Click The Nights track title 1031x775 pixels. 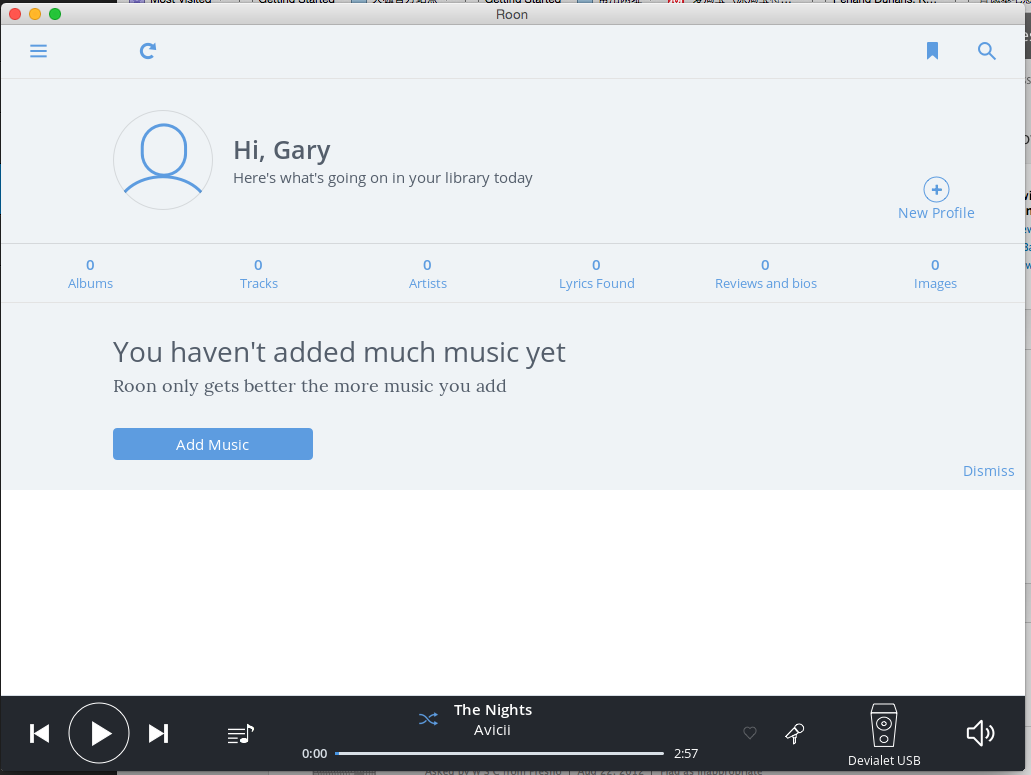[492, 710]
